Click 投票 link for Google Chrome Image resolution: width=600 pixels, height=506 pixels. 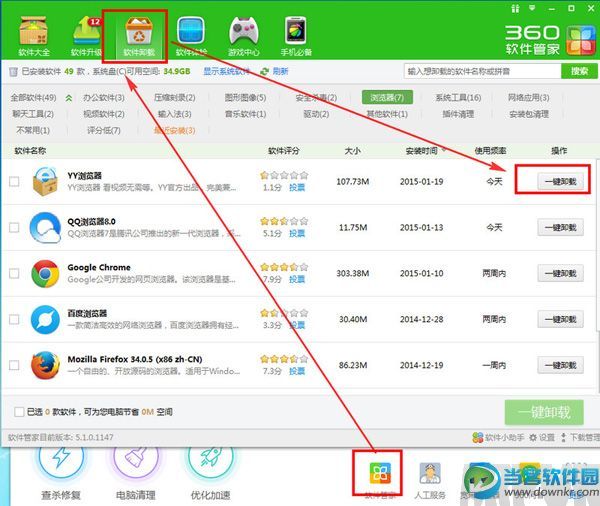tap(297, 279)
